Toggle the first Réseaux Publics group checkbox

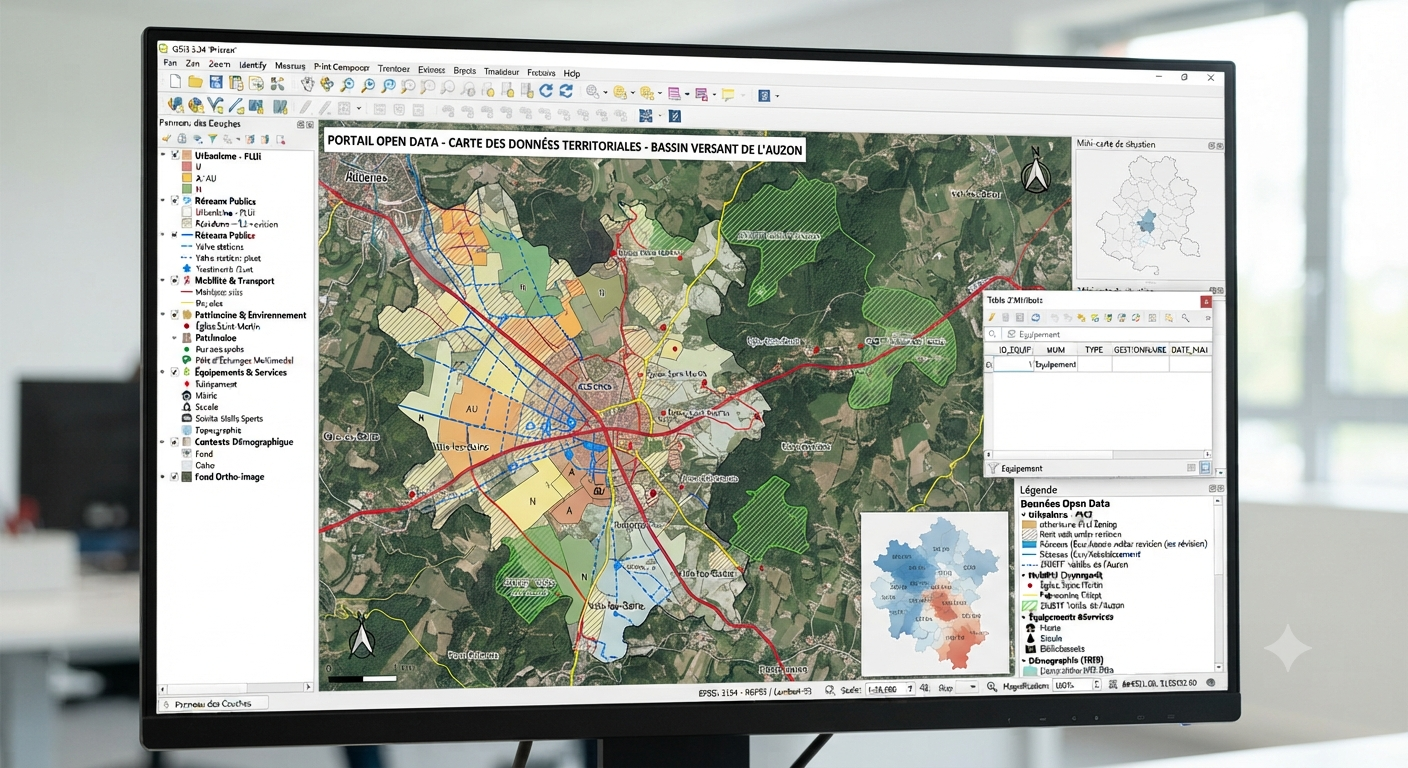(x=174, y=200)
